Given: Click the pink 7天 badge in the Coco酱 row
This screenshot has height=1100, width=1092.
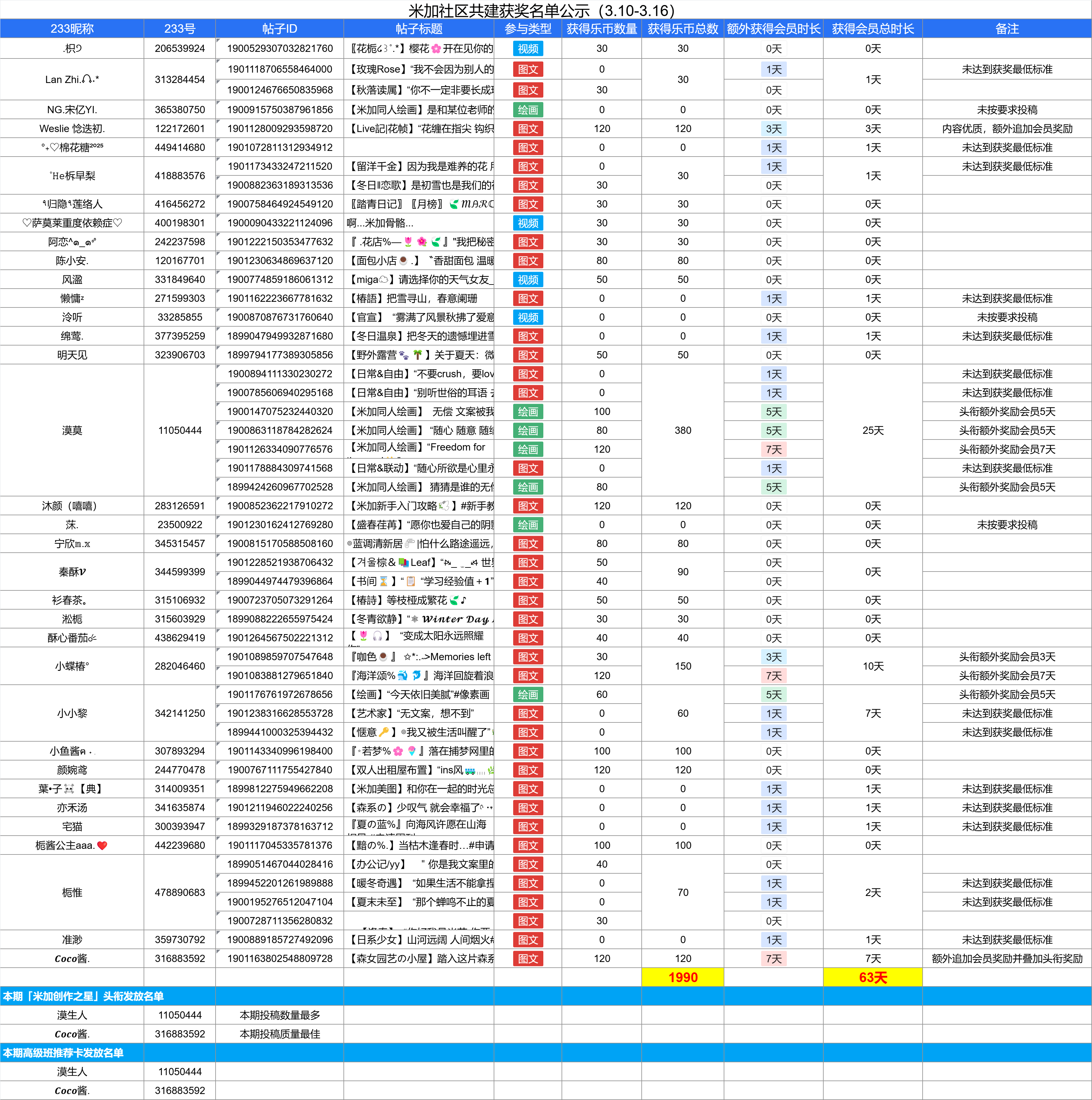Looking at the screenshot, I should point(773,959).
